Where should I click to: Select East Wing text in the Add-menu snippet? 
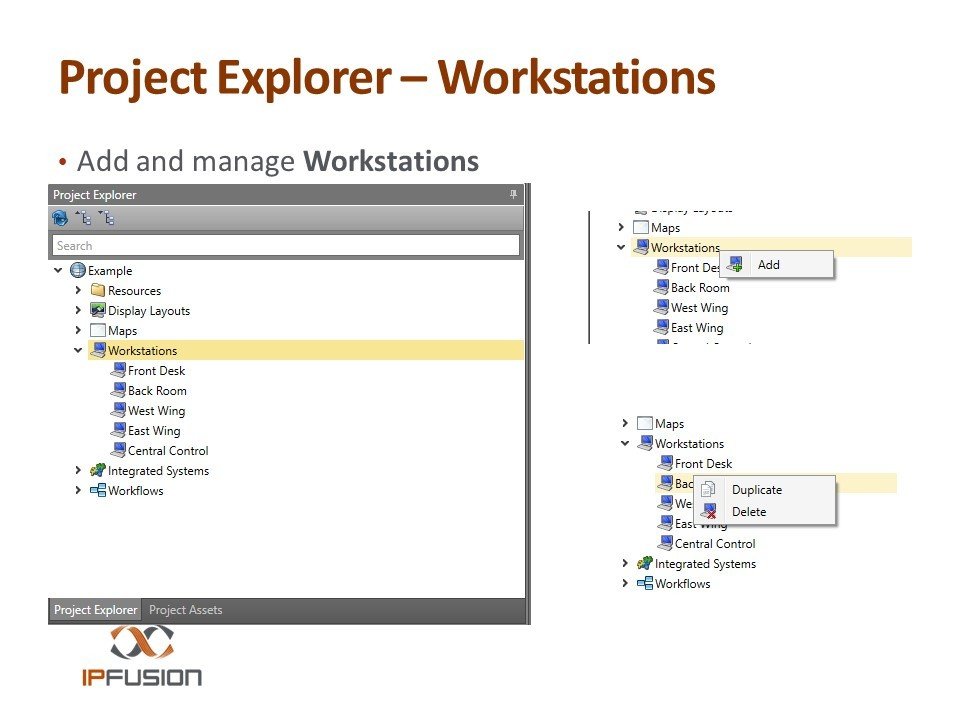tap(697, 328)
